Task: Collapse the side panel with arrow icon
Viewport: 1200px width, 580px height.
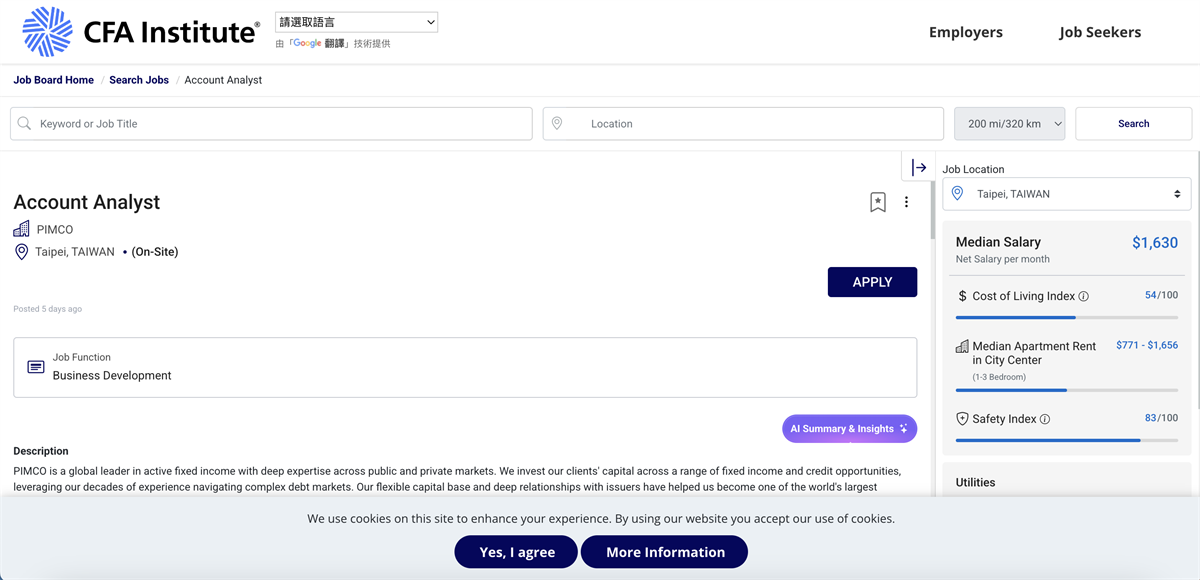Action: pyautogui.click(x=919, y=167)
